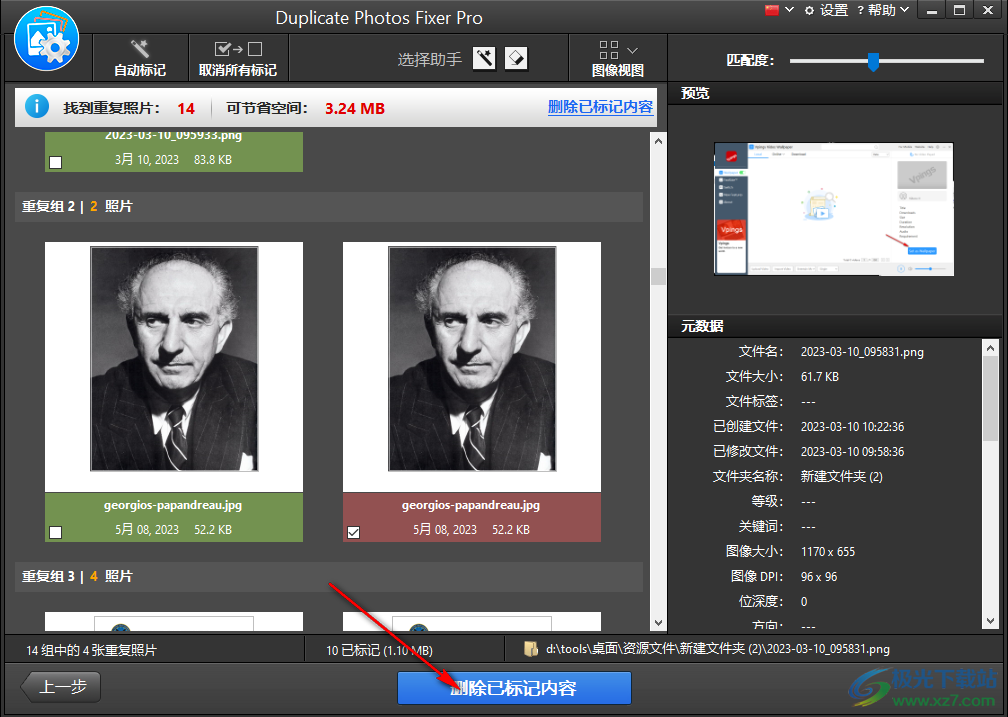The image size is (1008, 717).
Task: Click the 重复组 2 group header
Action: [328, 206]
